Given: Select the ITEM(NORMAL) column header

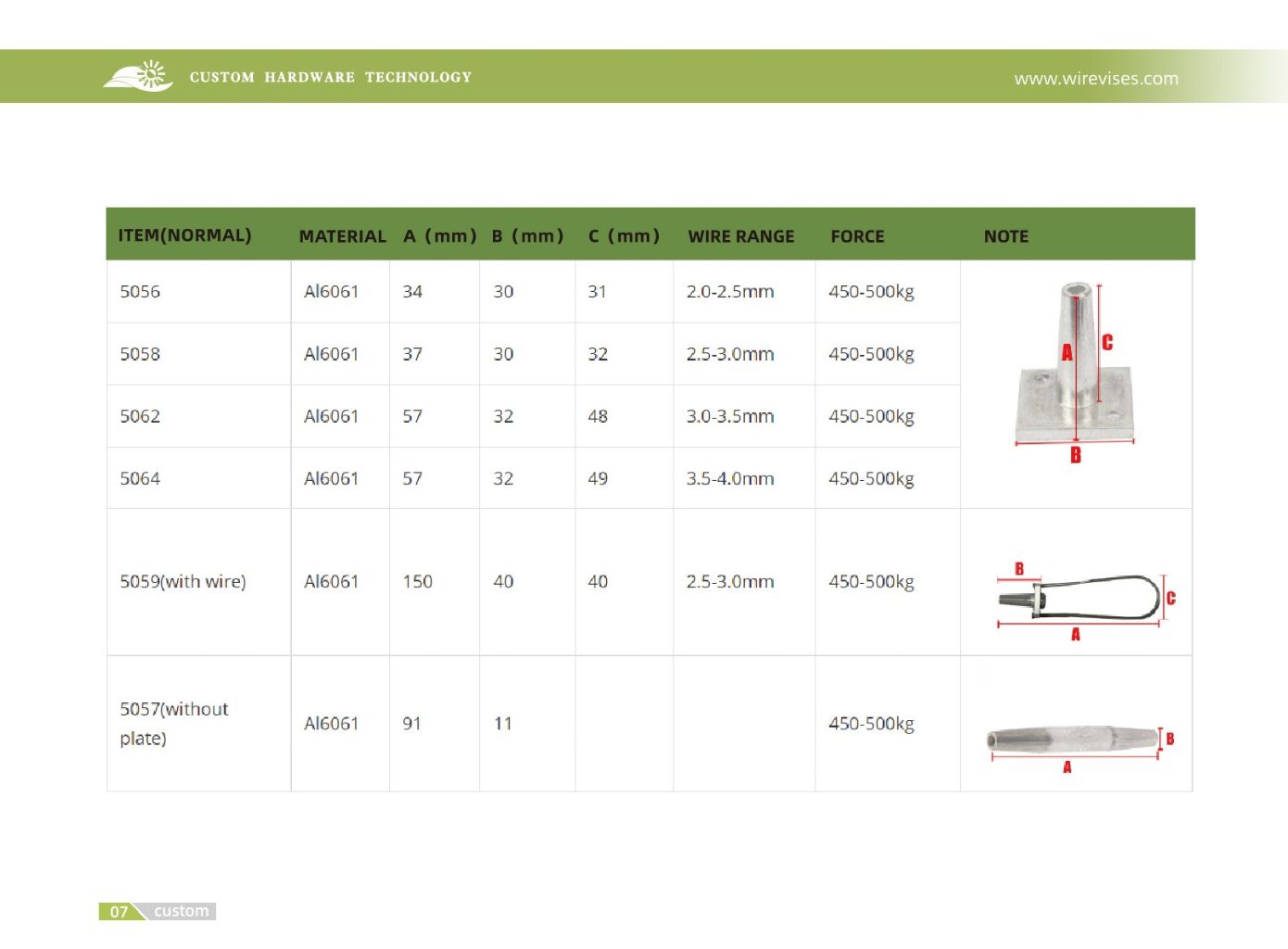Looking at the screenshot, I should click(x=184, y=235).
